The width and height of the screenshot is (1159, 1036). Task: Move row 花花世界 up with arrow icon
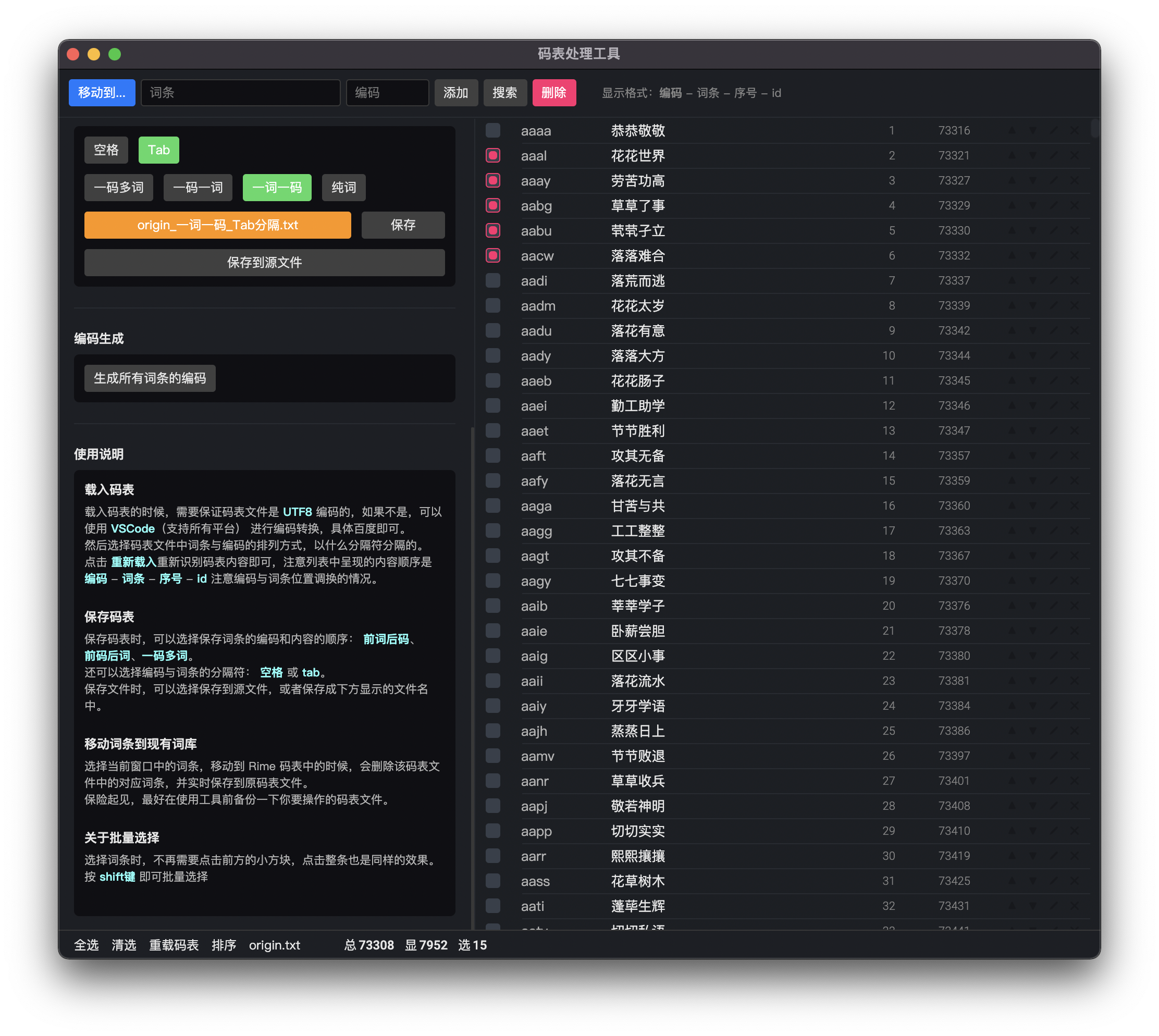(1012, 155)
